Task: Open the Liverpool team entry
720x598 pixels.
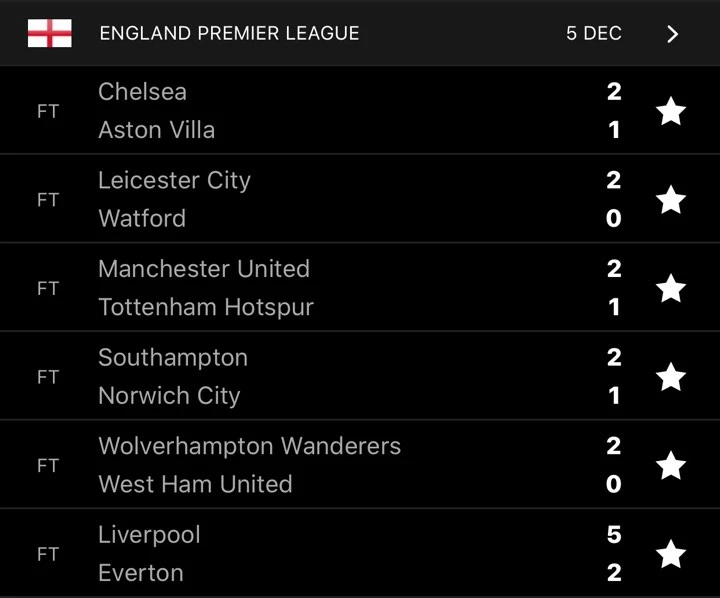Action: [149, 535]
